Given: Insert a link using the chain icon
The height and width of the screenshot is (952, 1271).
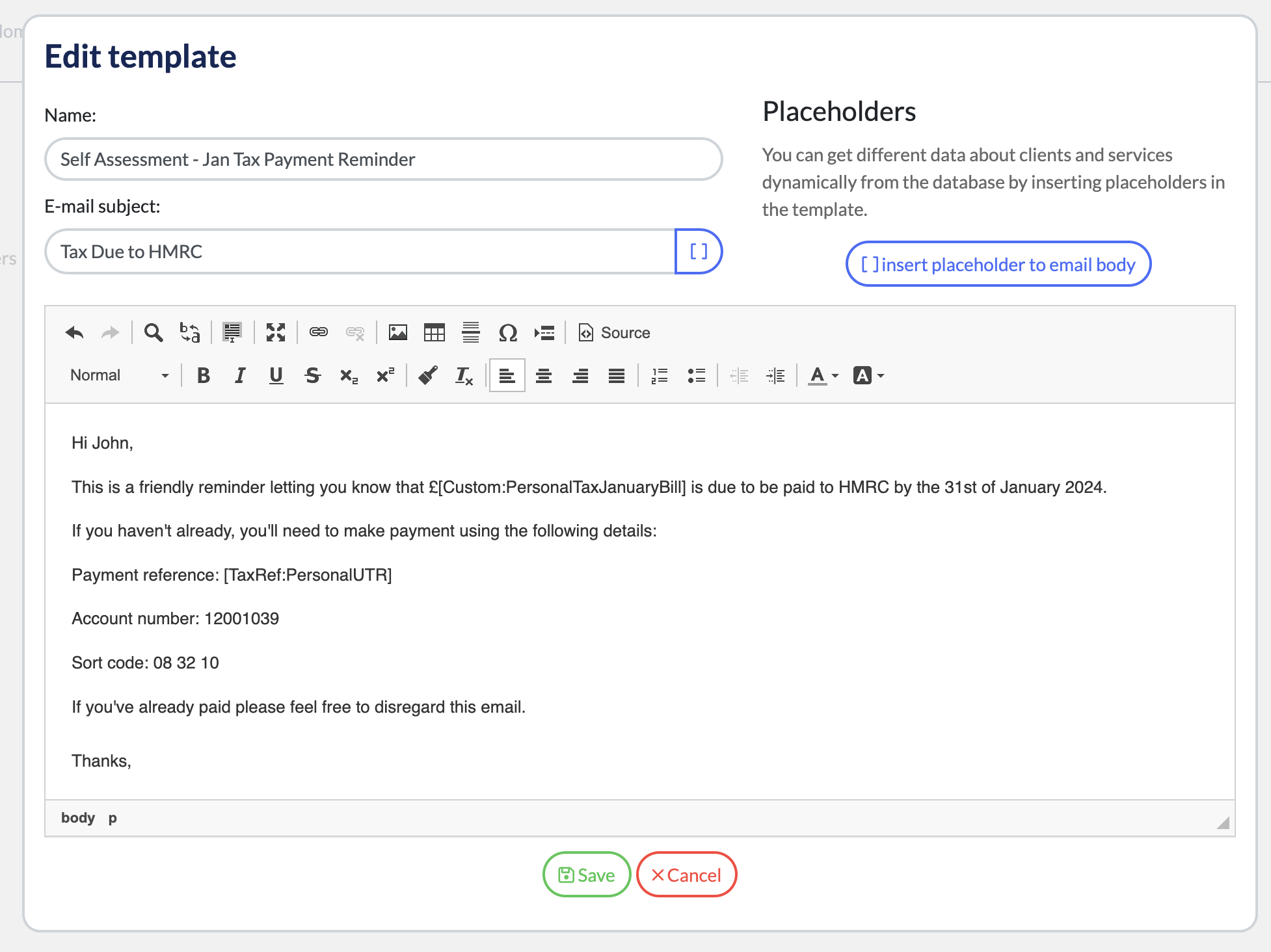Looking at the screenshot, I should click(x=319, y=333).
